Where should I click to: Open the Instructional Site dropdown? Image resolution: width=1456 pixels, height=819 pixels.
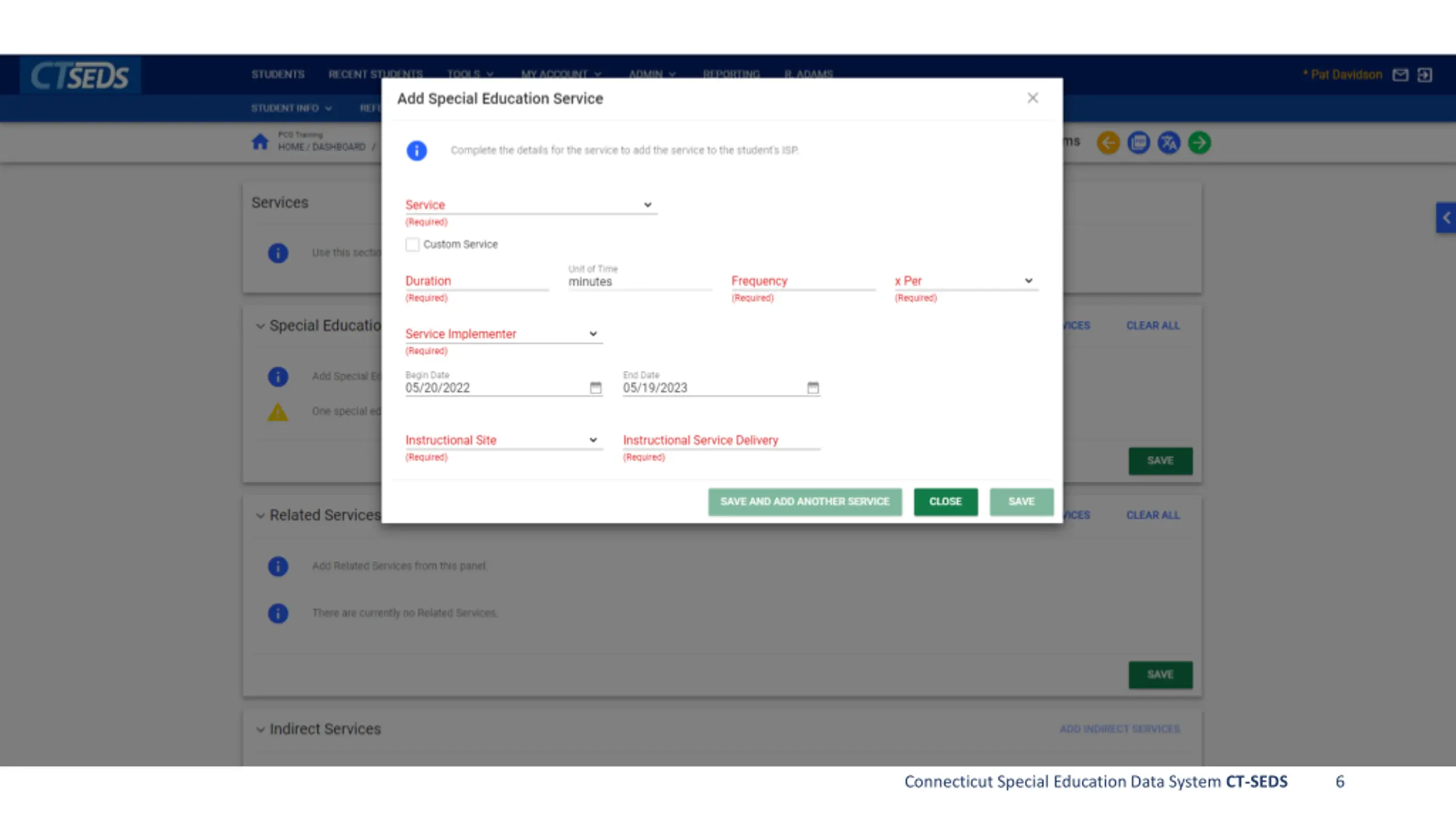503,440
